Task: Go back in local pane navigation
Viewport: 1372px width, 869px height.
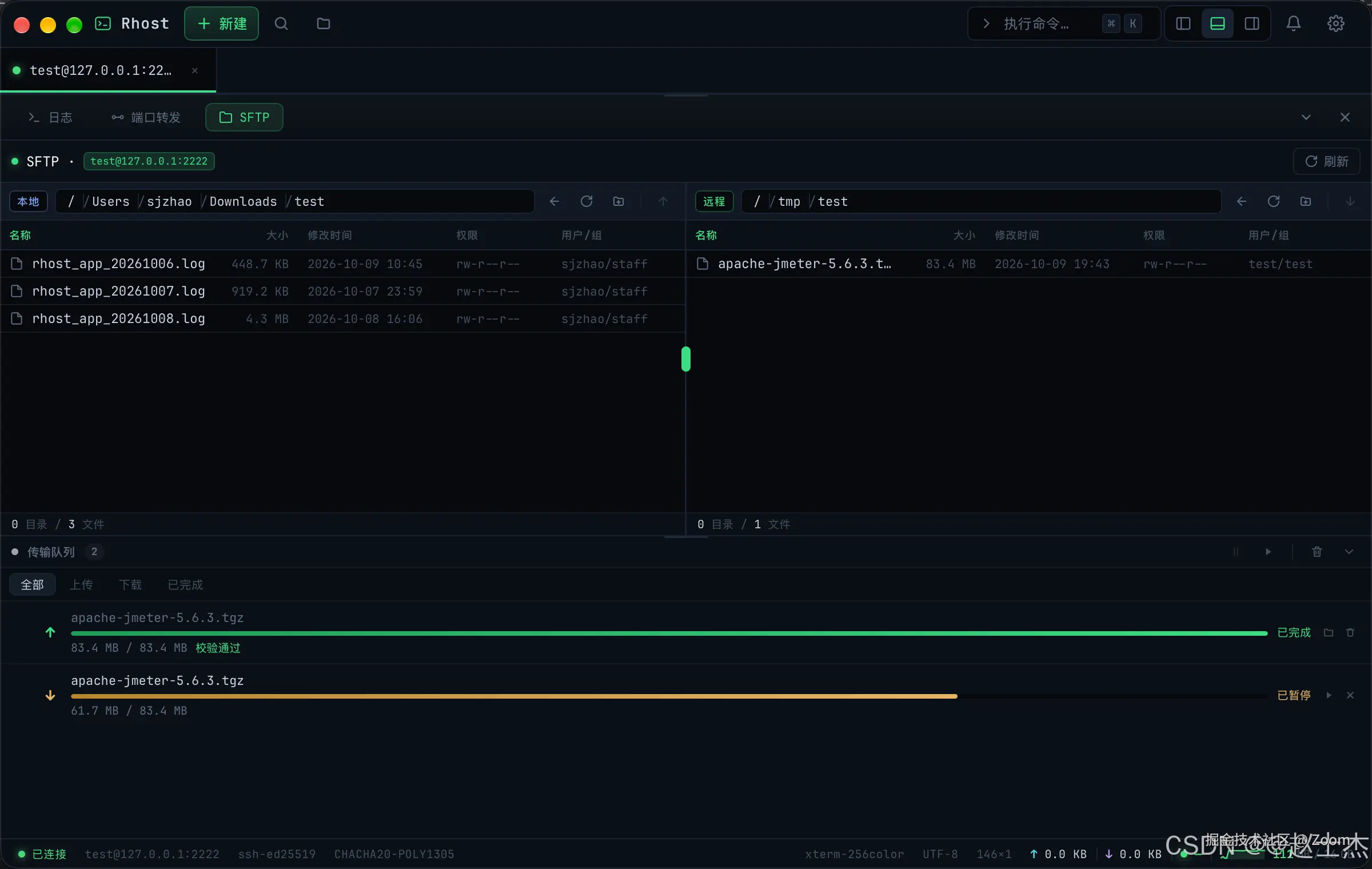Action: point(554,201)
